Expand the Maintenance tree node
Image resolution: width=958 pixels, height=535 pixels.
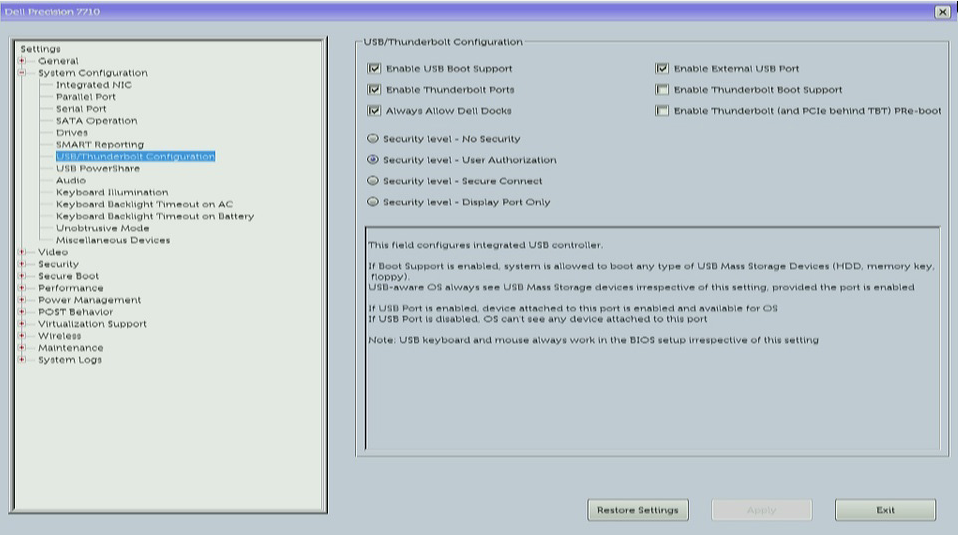tap(21, 348)
